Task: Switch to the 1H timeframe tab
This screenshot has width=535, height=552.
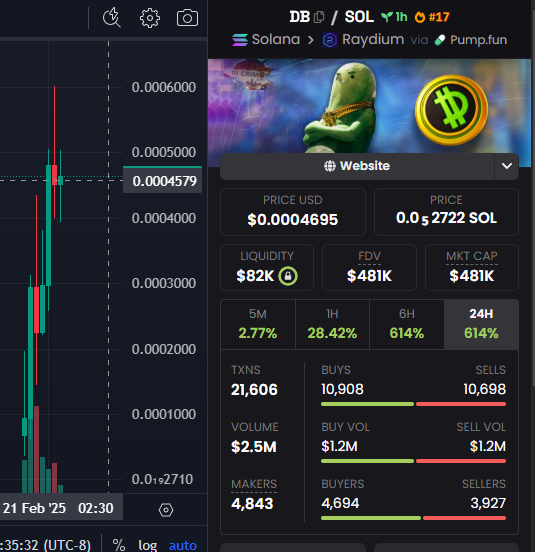Action: click(x=332, y=325)
